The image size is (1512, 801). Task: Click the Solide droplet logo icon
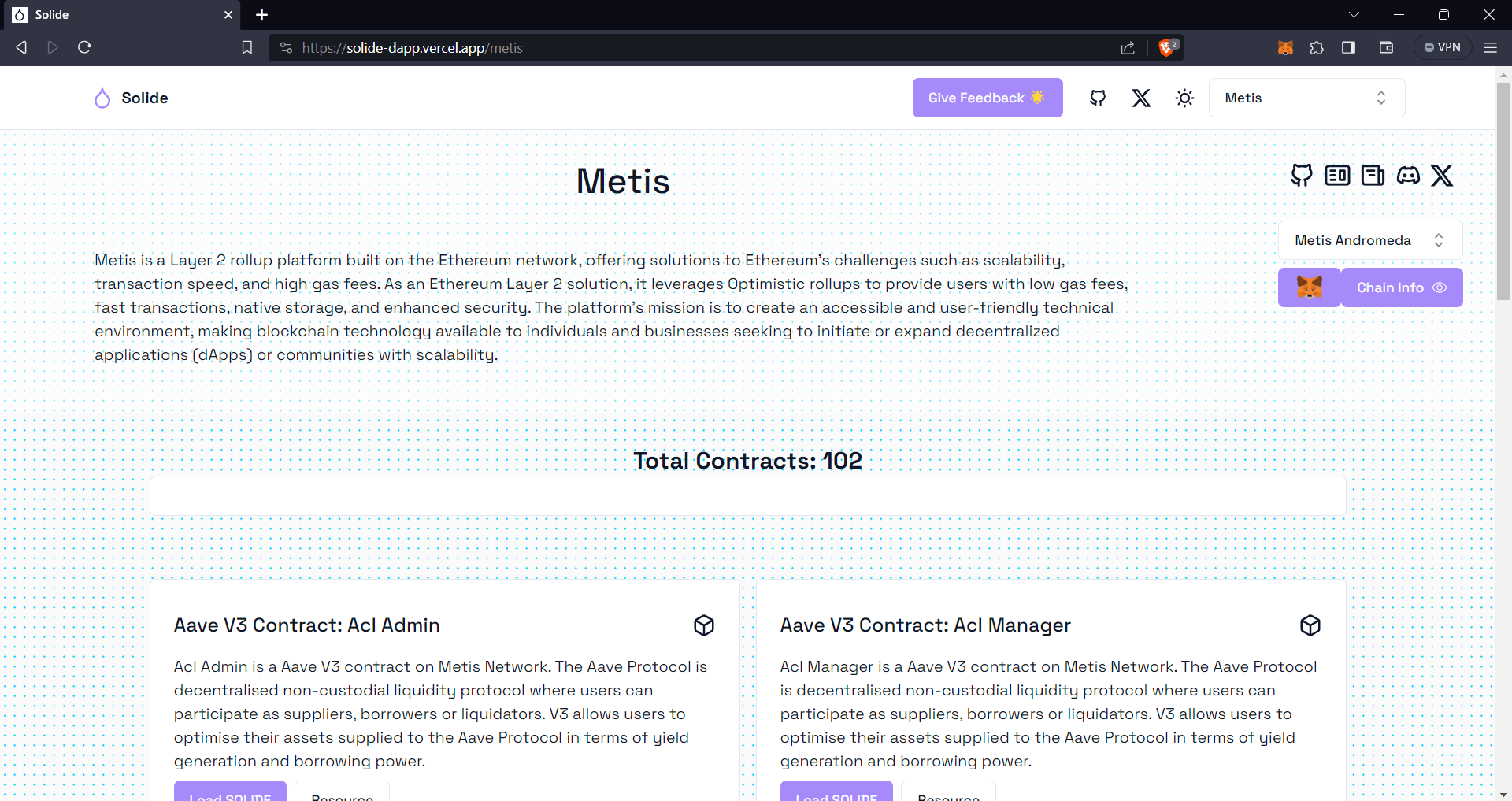point(102,98)
